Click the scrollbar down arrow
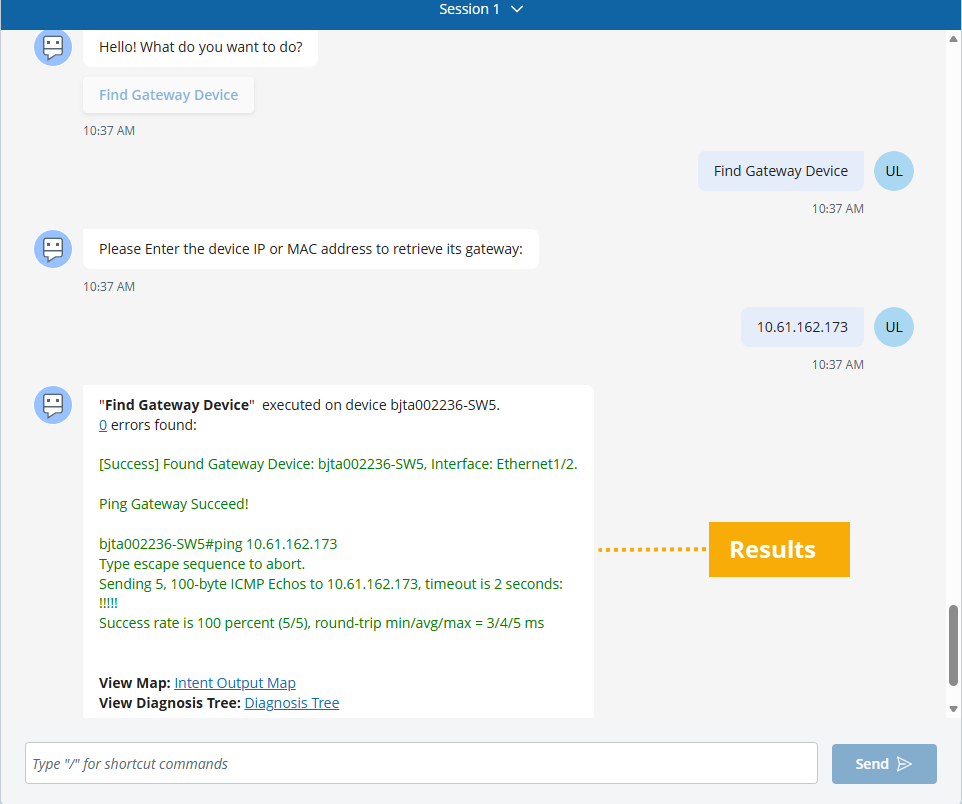The image size is (962, 804). pos(953,709)
